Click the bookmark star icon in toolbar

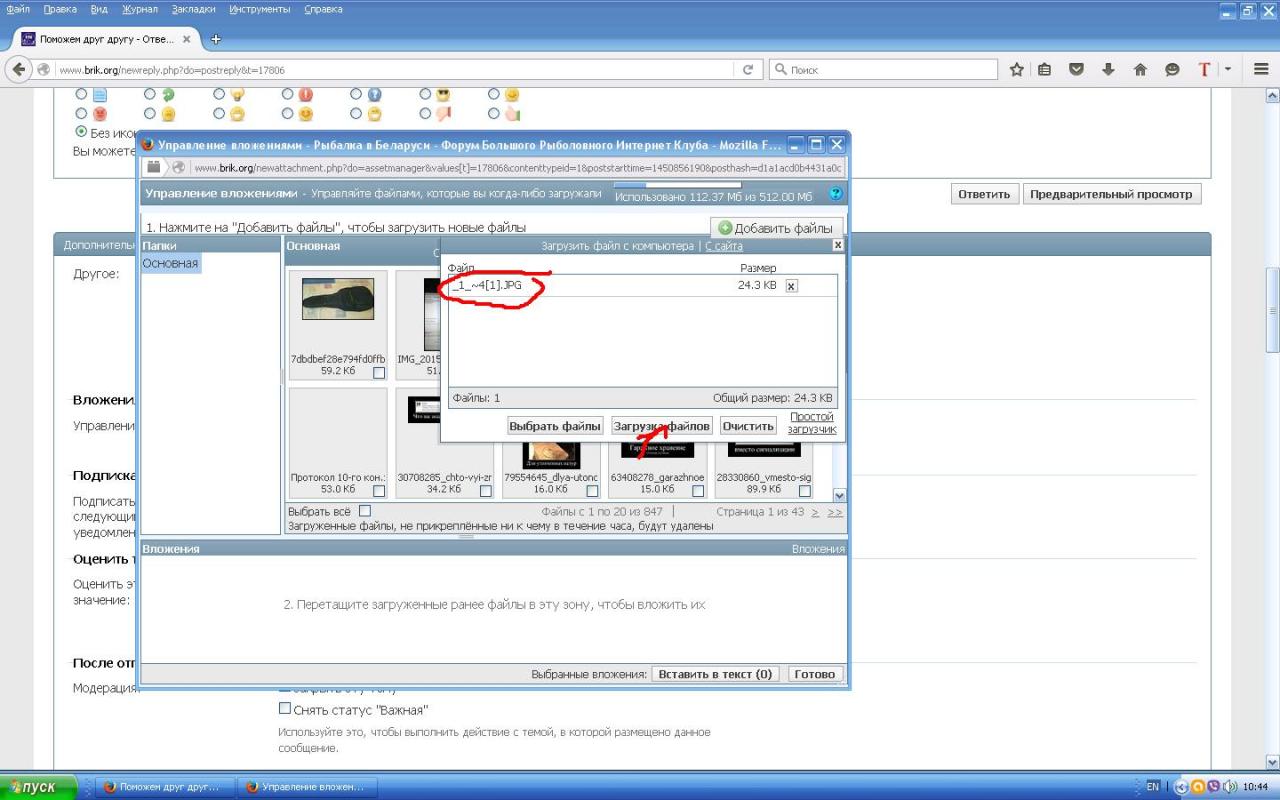coord(1017,70)
